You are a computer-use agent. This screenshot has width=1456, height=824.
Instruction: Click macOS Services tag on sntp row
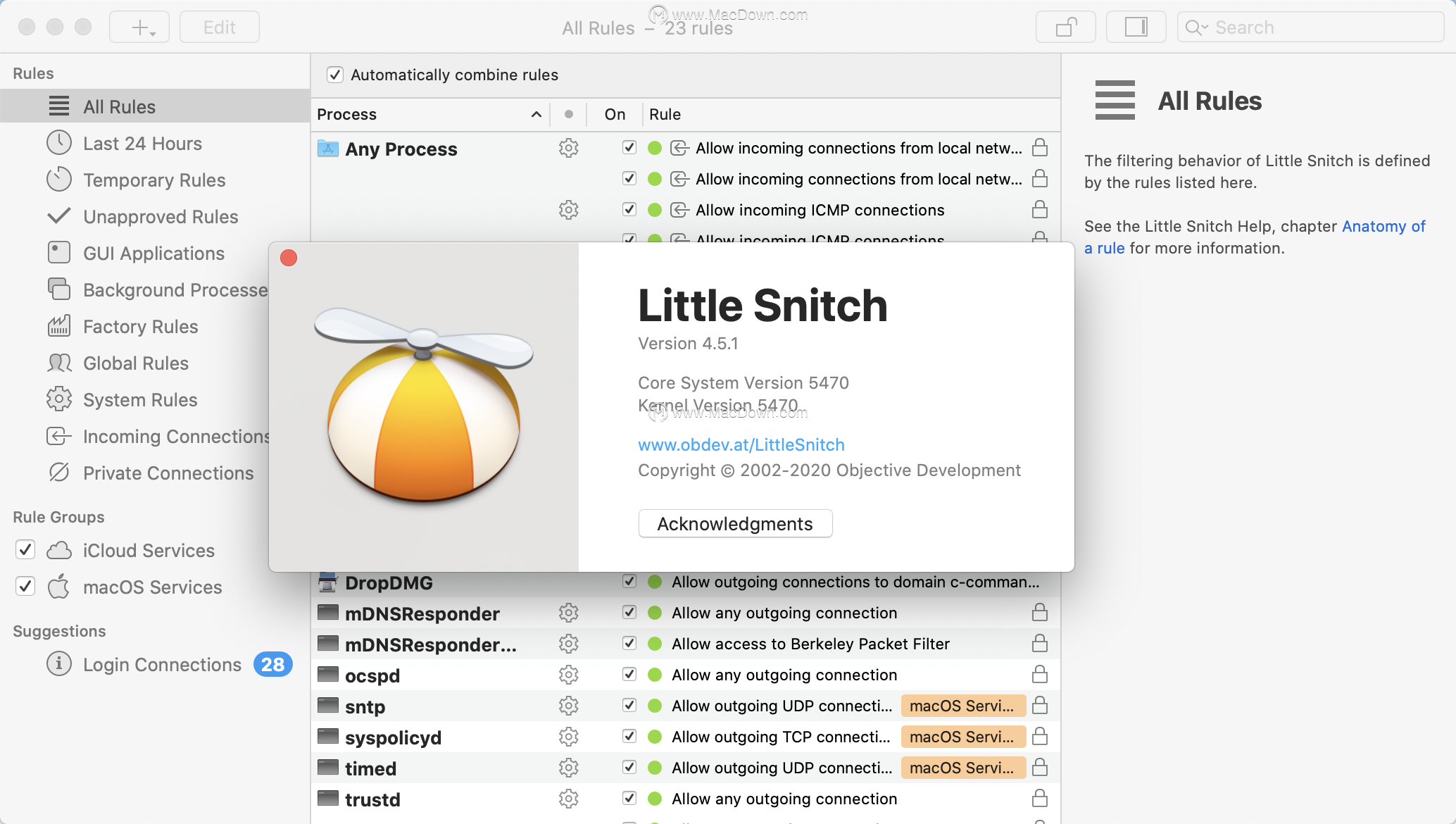pyautogui.click(x=963, y=706)
